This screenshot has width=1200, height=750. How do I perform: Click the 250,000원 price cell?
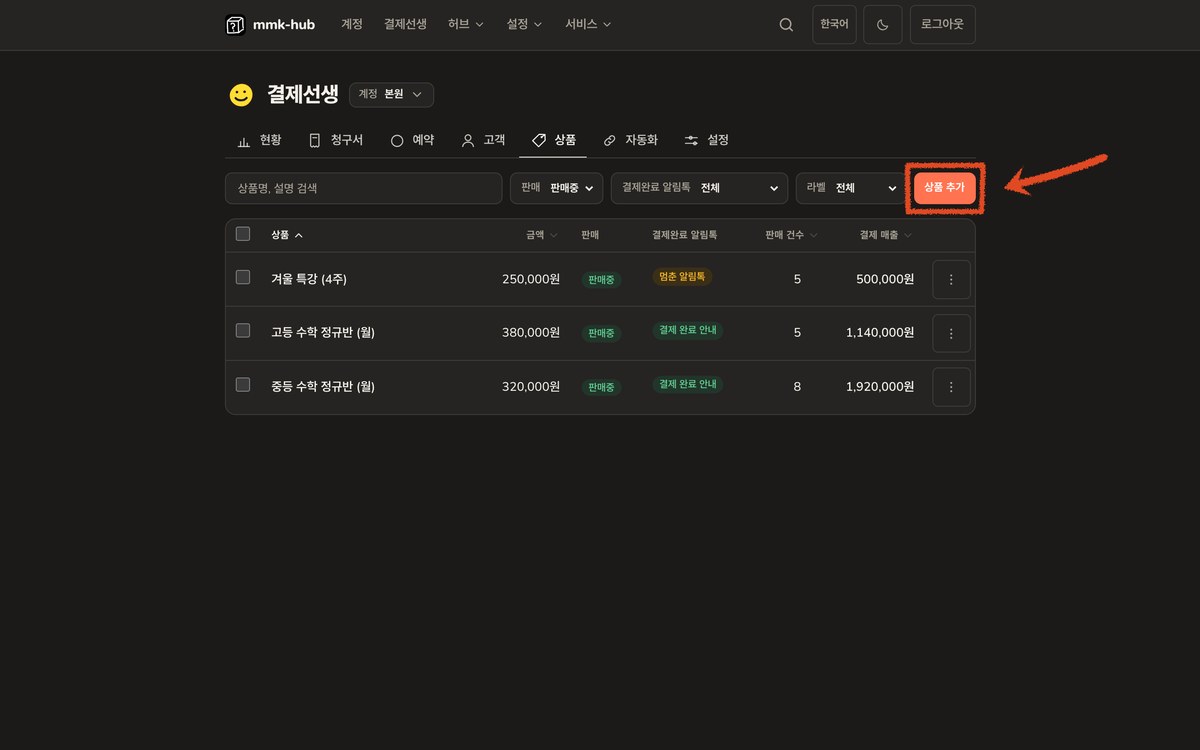531,279
